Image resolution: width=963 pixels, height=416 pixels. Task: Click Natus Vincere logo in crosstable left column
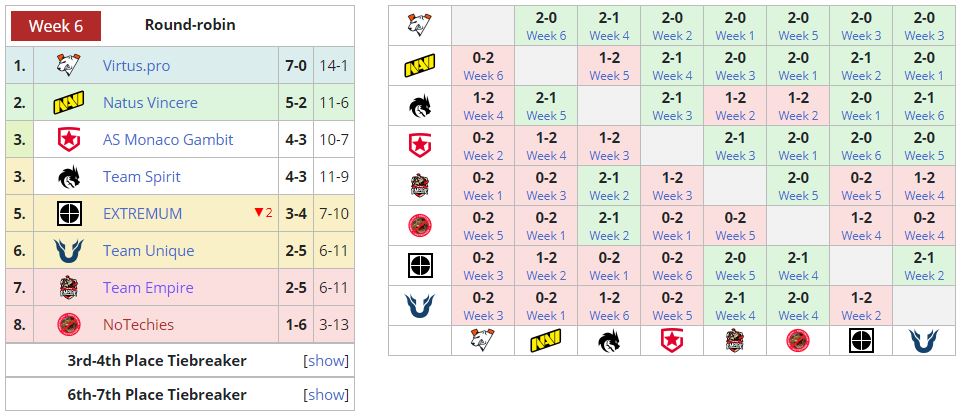419,66
